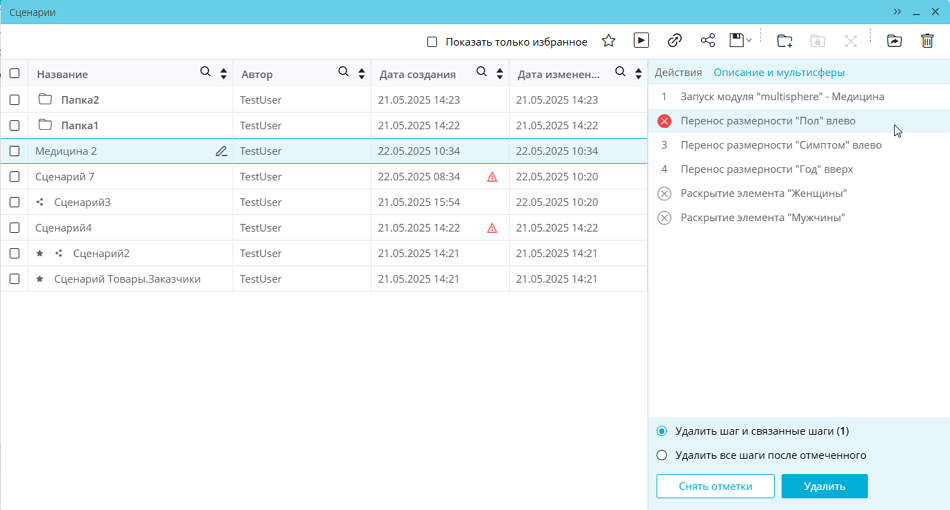Select the Удалить шаг и связанные шаги option
The image size is (950, 510).
tap(661, 432)
